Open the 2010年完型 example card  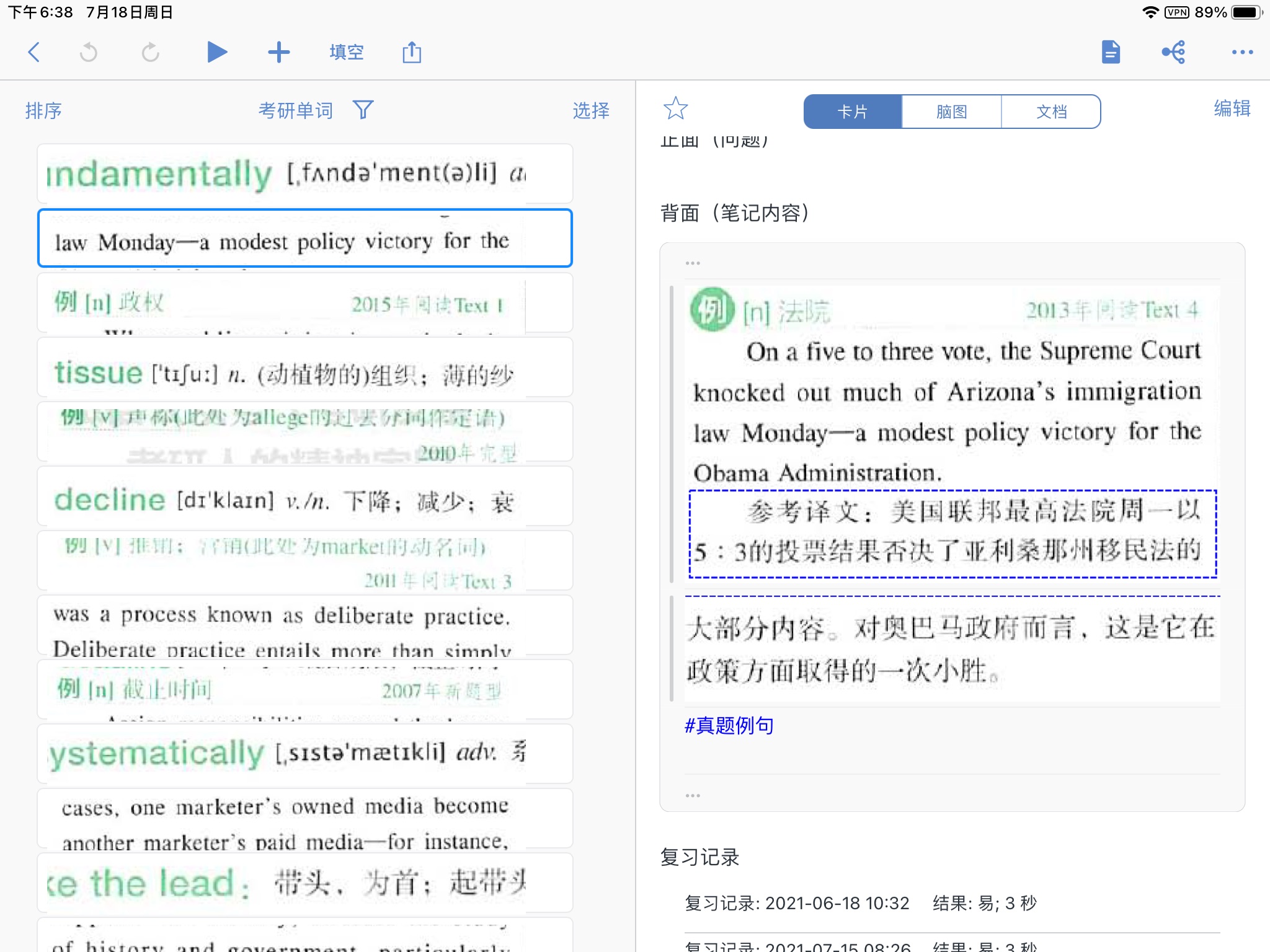click(304, 431)
